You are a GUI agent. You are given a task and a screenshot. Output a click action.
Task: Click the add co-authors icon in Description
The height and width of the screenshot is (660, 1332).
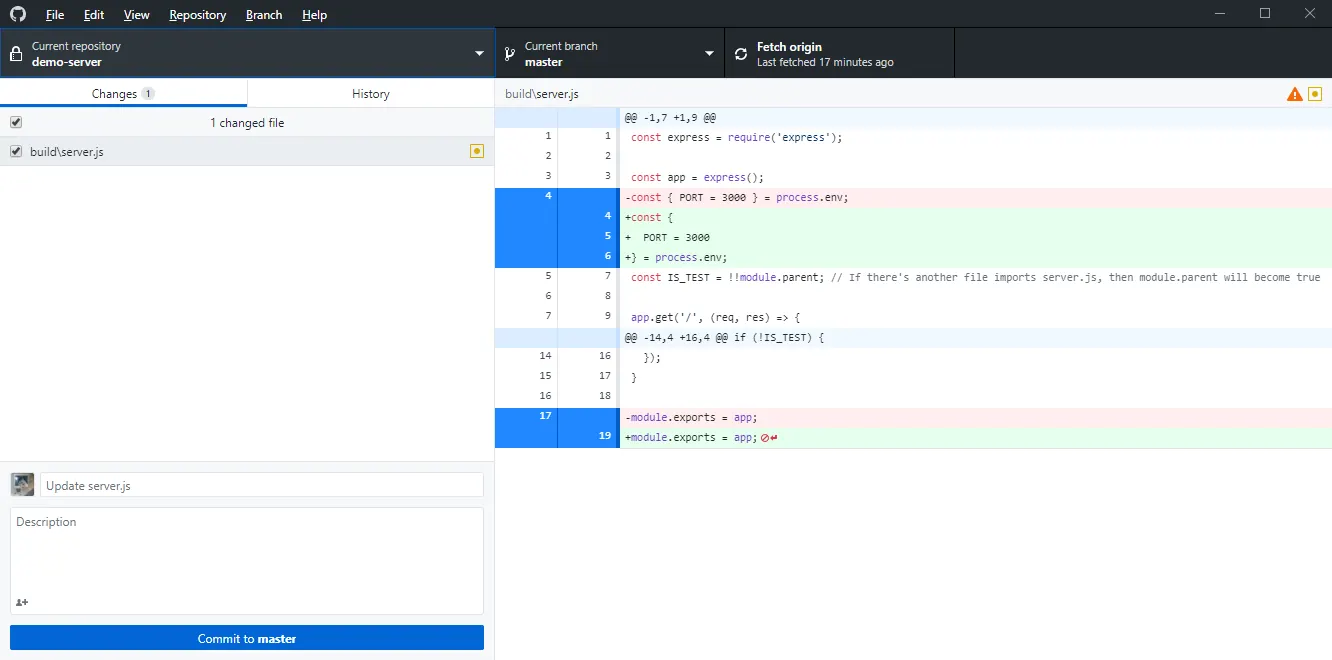[22, 602]
